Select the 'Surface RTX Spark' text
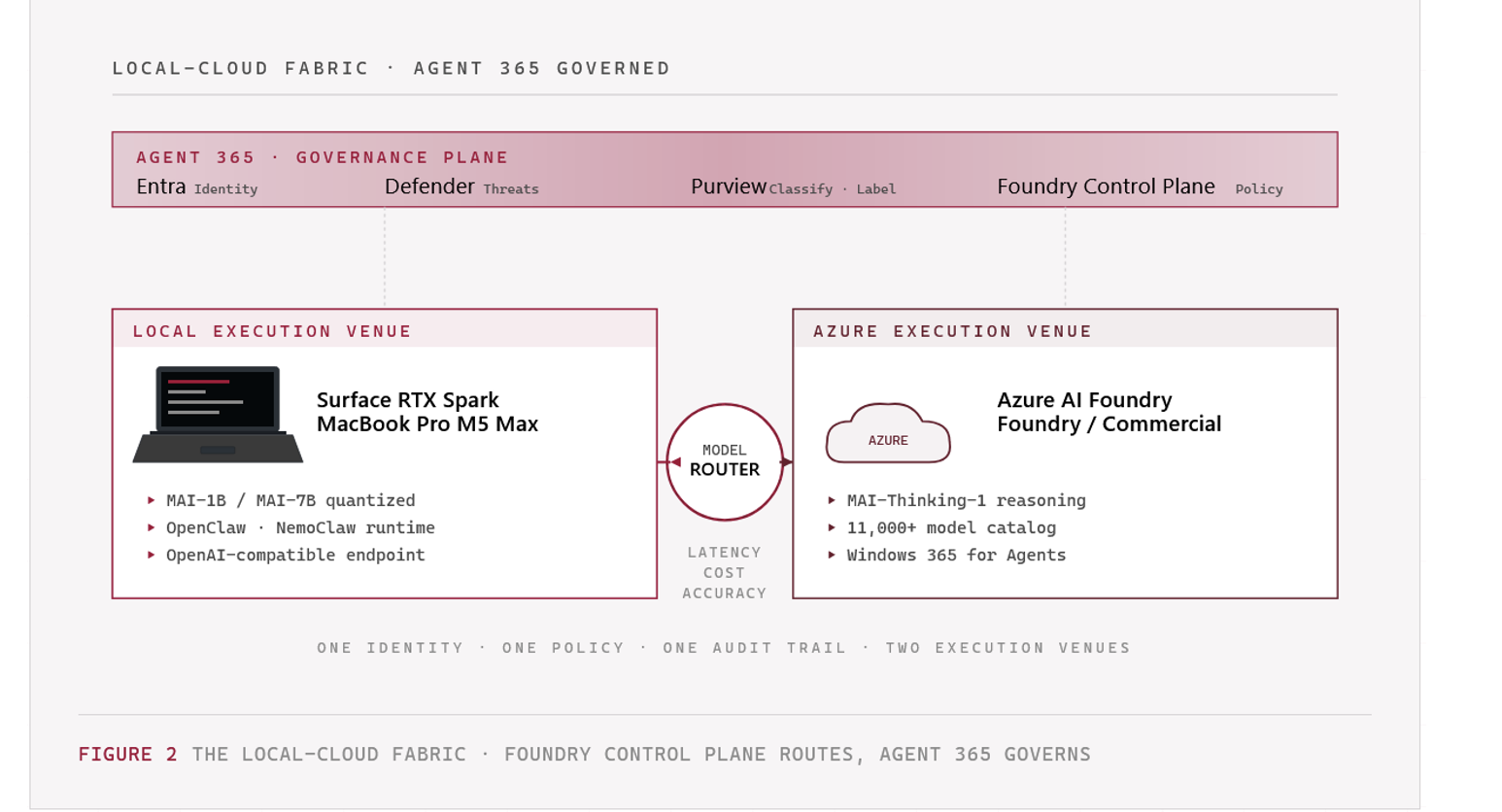Viewport: 1502px width, 812px height. coord(408,400)
